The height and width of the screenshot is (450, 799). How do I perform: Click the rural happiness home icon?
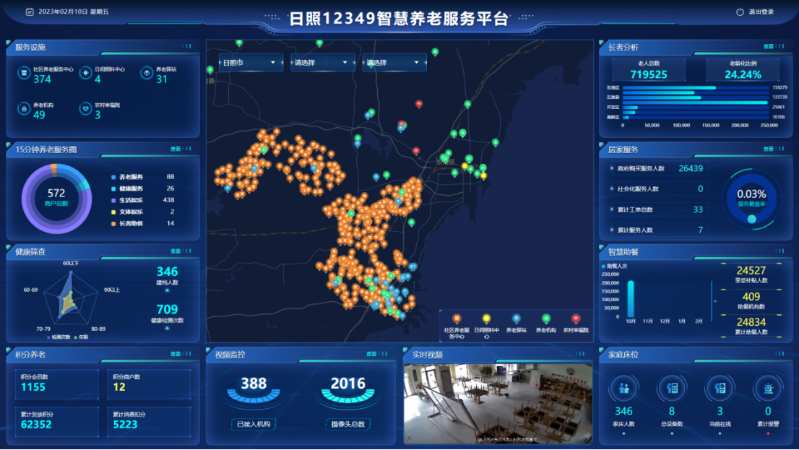[x=86, y=110]
